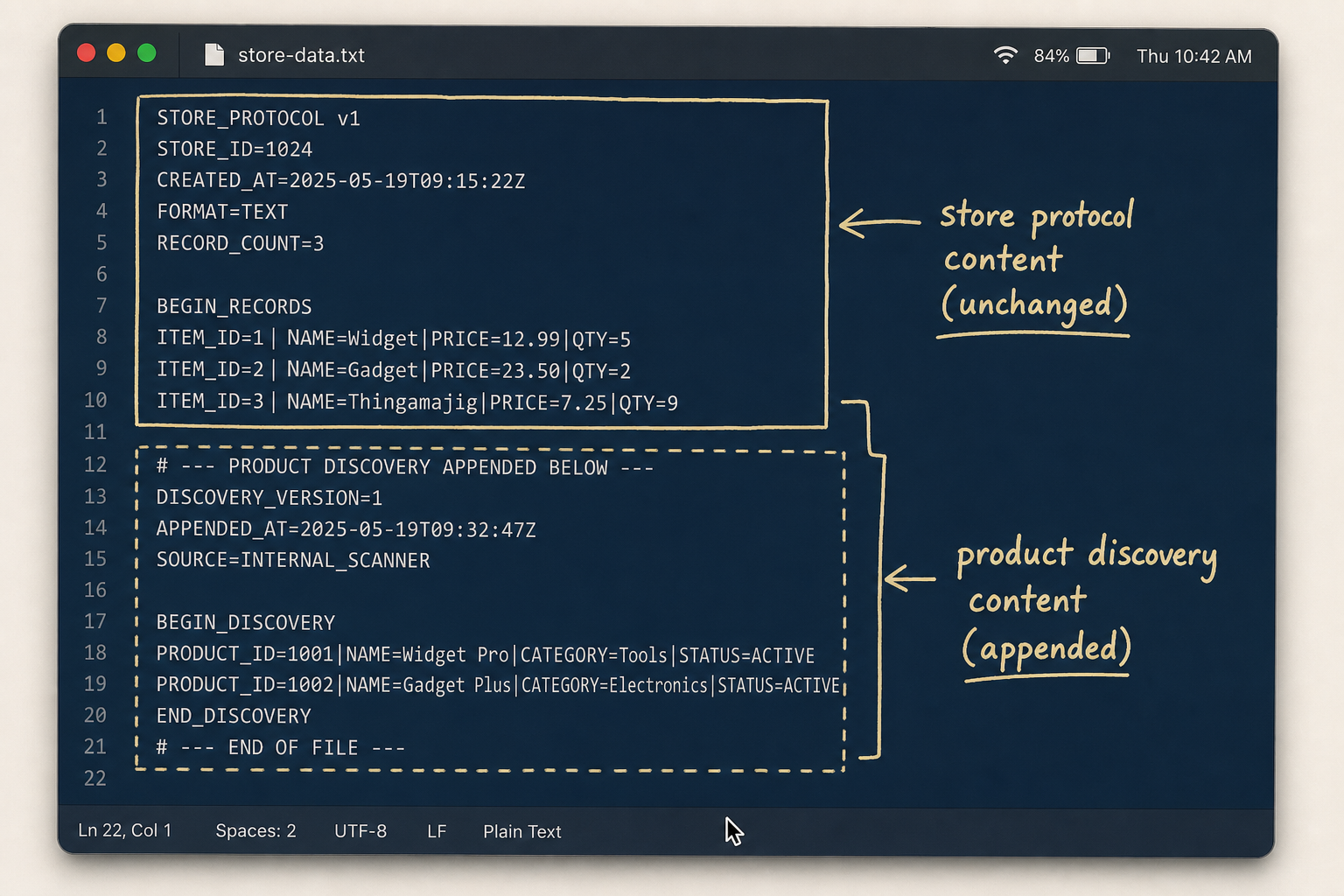
Task: Click the ITEM_ID=2 Gadget record line
Action: point(394,370)
